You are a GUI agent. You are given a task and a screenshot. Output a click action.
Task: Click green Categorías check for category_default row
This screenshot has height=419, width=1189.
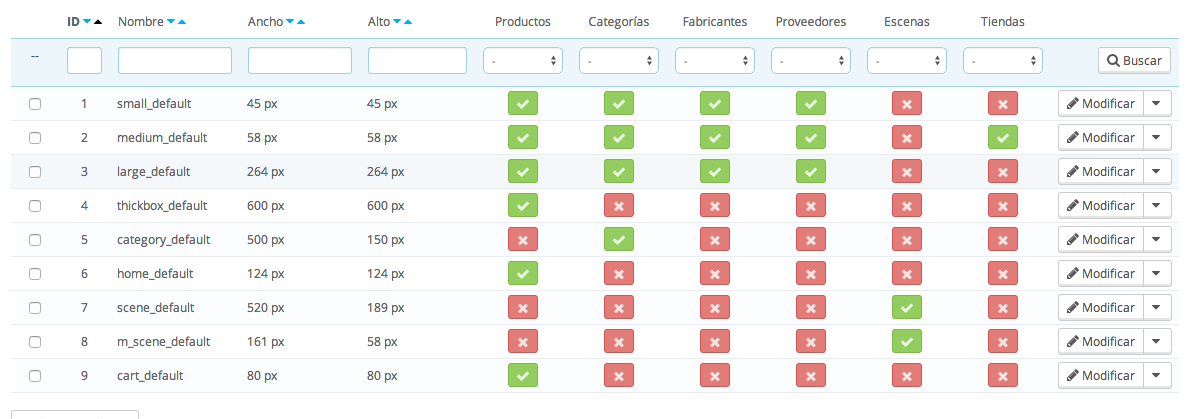click(618, 239)
